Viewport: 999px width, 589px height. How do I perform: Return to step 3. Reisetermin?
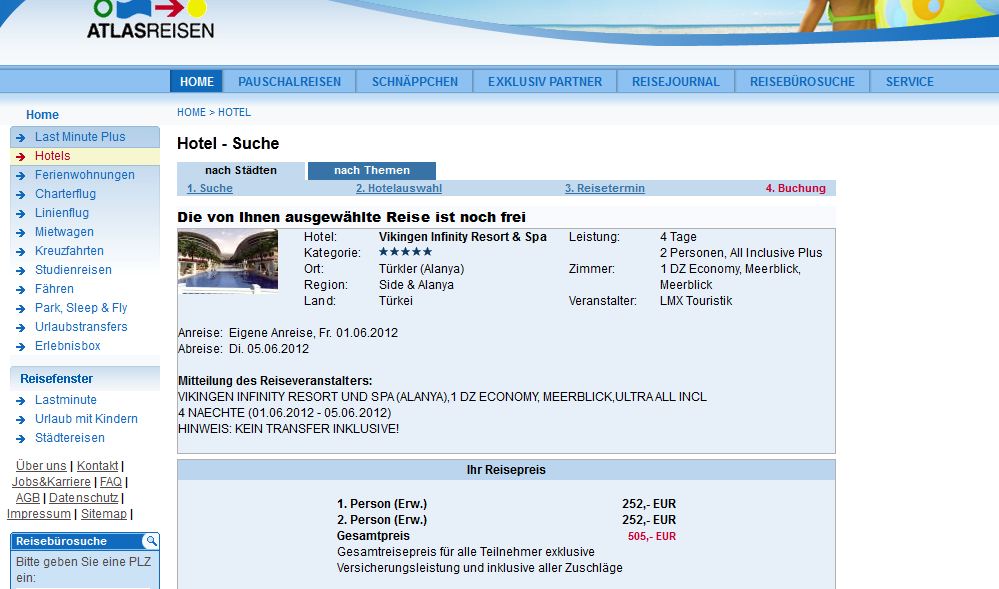604,188
